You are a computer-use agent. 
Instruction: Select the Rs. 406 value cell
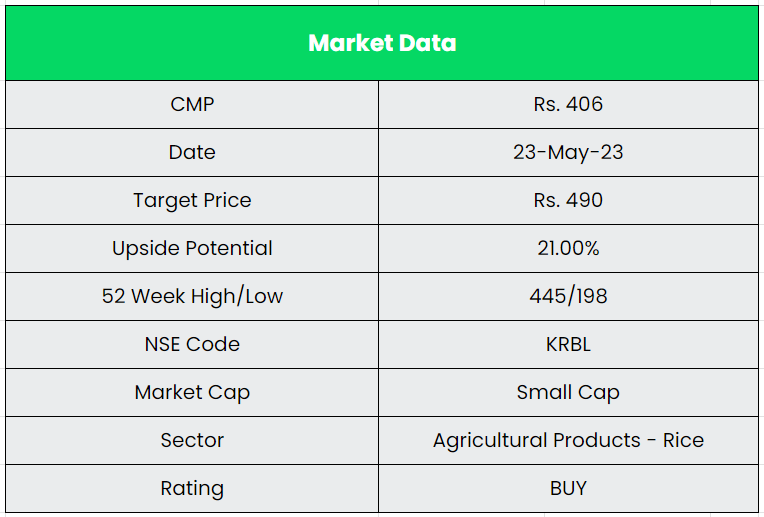568,104
